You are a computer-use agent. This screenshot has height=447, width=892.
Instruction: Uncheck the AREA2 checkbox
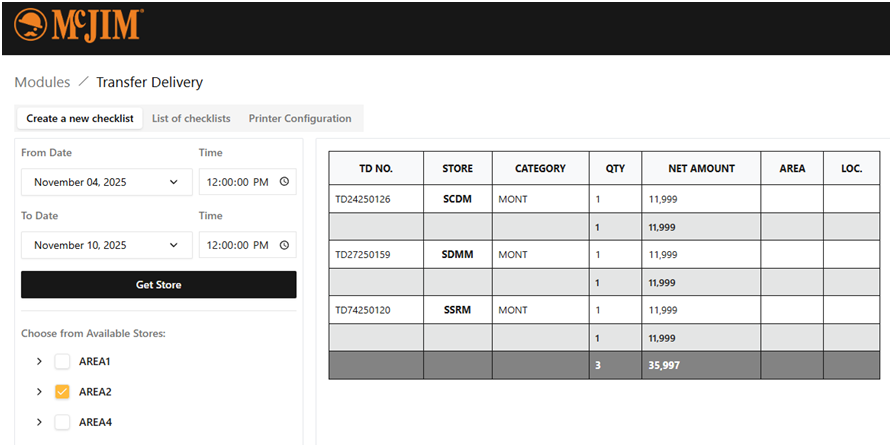tap(62, 392)
